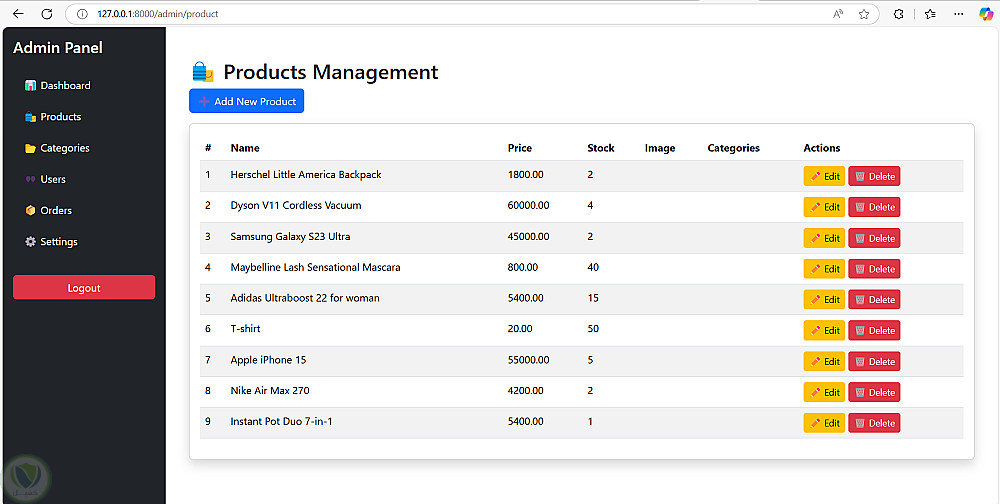1000x504 pixels.
Task: Open the browser Extensions icon
Action: 899,14
